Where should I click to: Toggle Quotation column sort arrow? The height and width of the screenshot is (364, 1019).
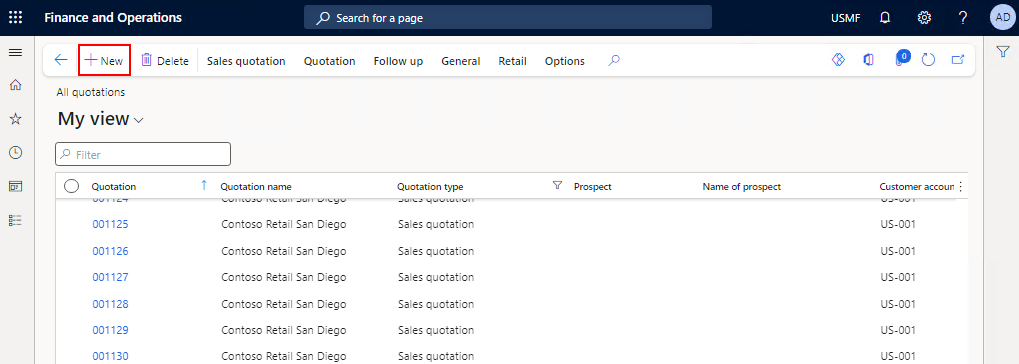[x=203, y=185]
